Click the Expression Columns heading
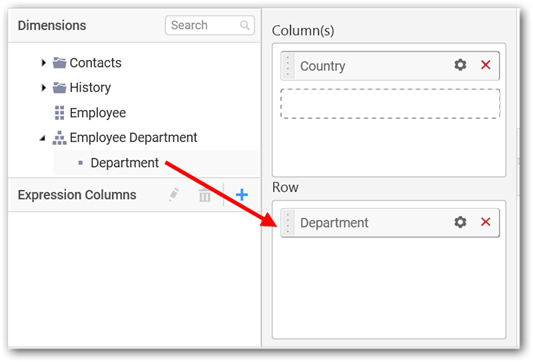The image size is (533, 362). point(77,195)
